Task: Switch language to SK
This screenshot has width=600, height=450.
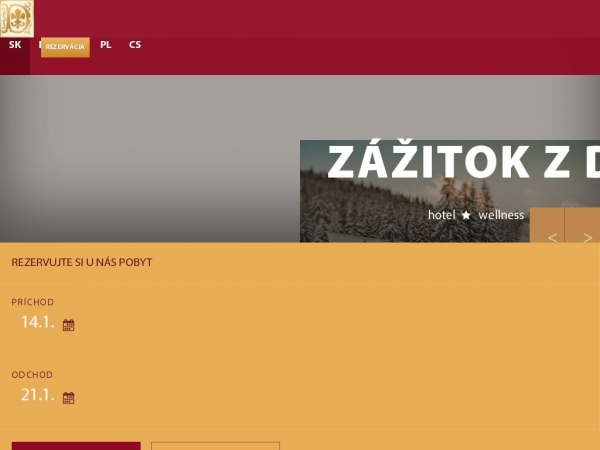Action: tap(15, 45)
